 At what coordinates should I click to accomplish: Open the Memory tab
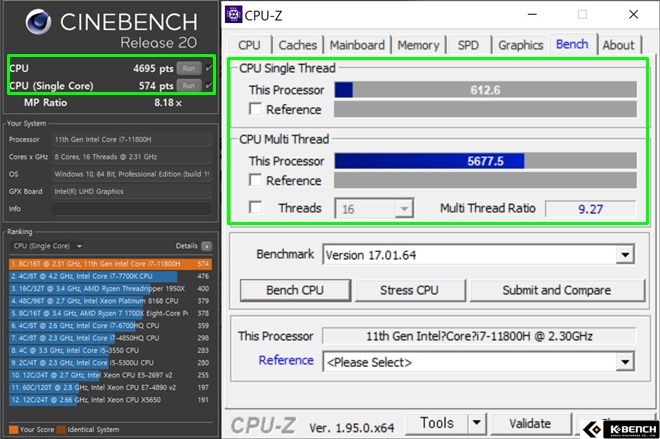[418, 45]
